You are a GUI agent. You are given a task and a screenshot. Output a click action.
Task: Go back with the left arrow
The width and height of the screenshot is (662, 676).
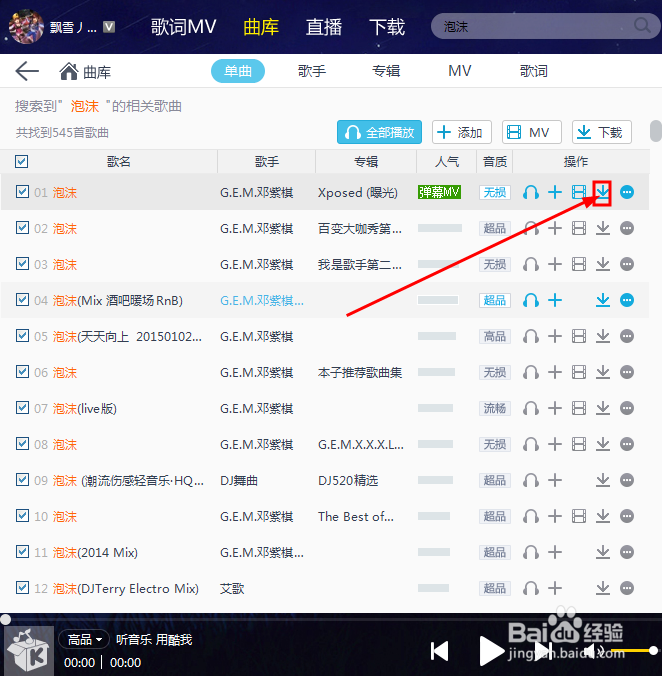click(x=27, y=71)
